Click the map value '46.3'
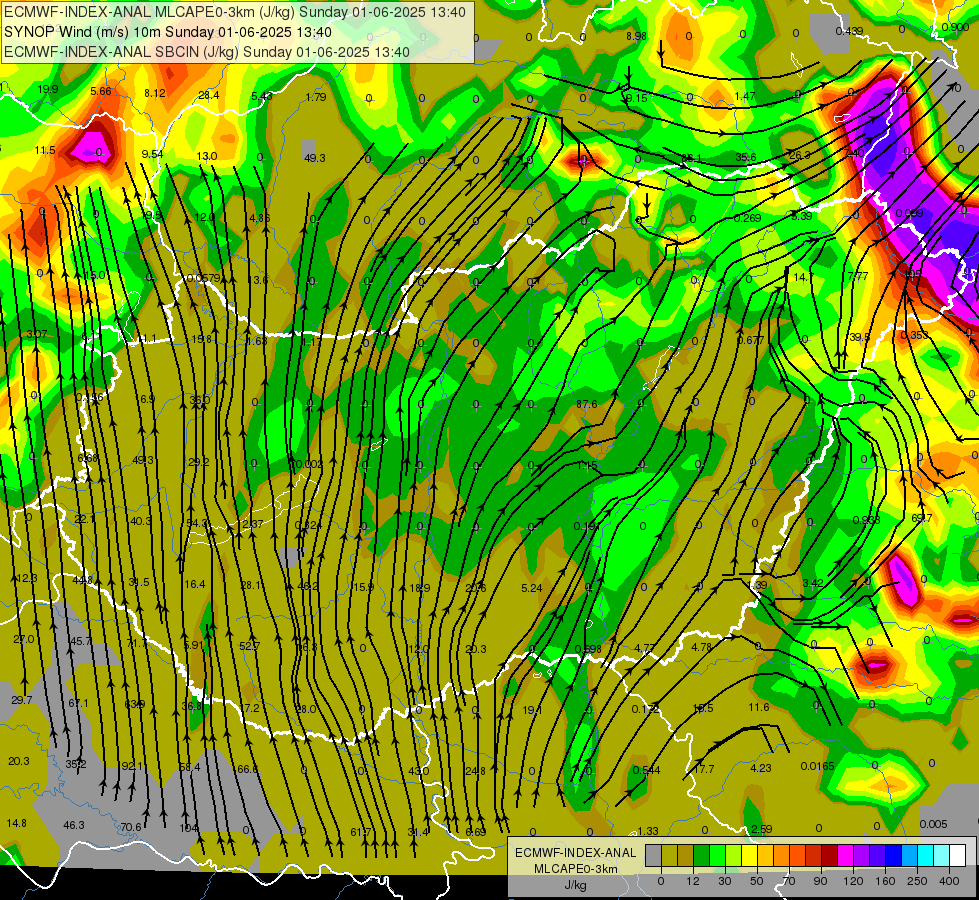Image resolution: width=979 pixels, height=900 pixels. pyautogui.click(x=74, y=825)
